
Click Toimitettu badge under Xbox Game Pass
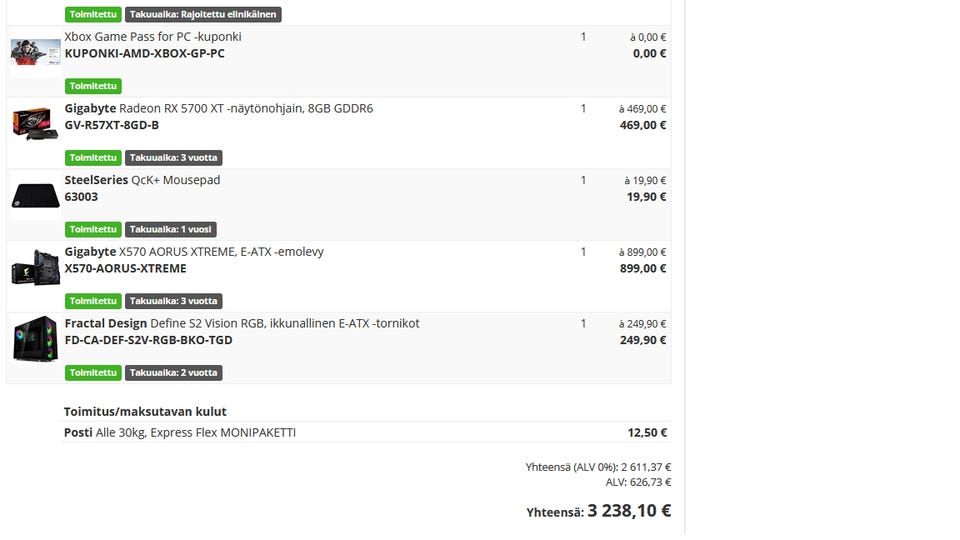(x=93, y=86)
